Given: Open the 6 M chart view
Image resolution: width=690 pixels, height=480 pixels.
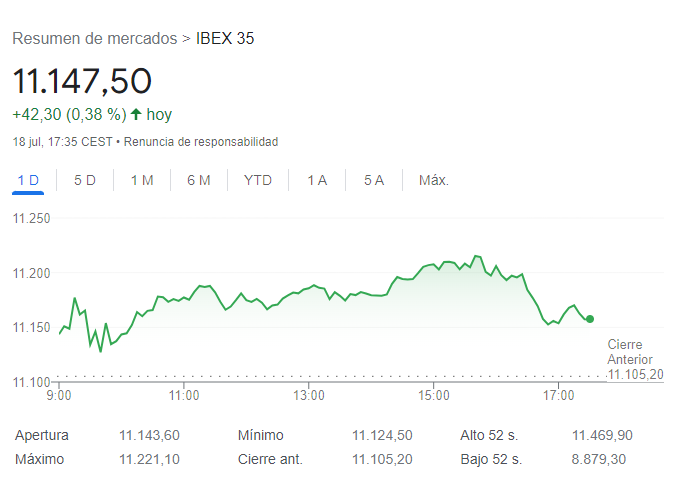Looking at the screenshot, I should pyautogui.click(x=198, y=180).
